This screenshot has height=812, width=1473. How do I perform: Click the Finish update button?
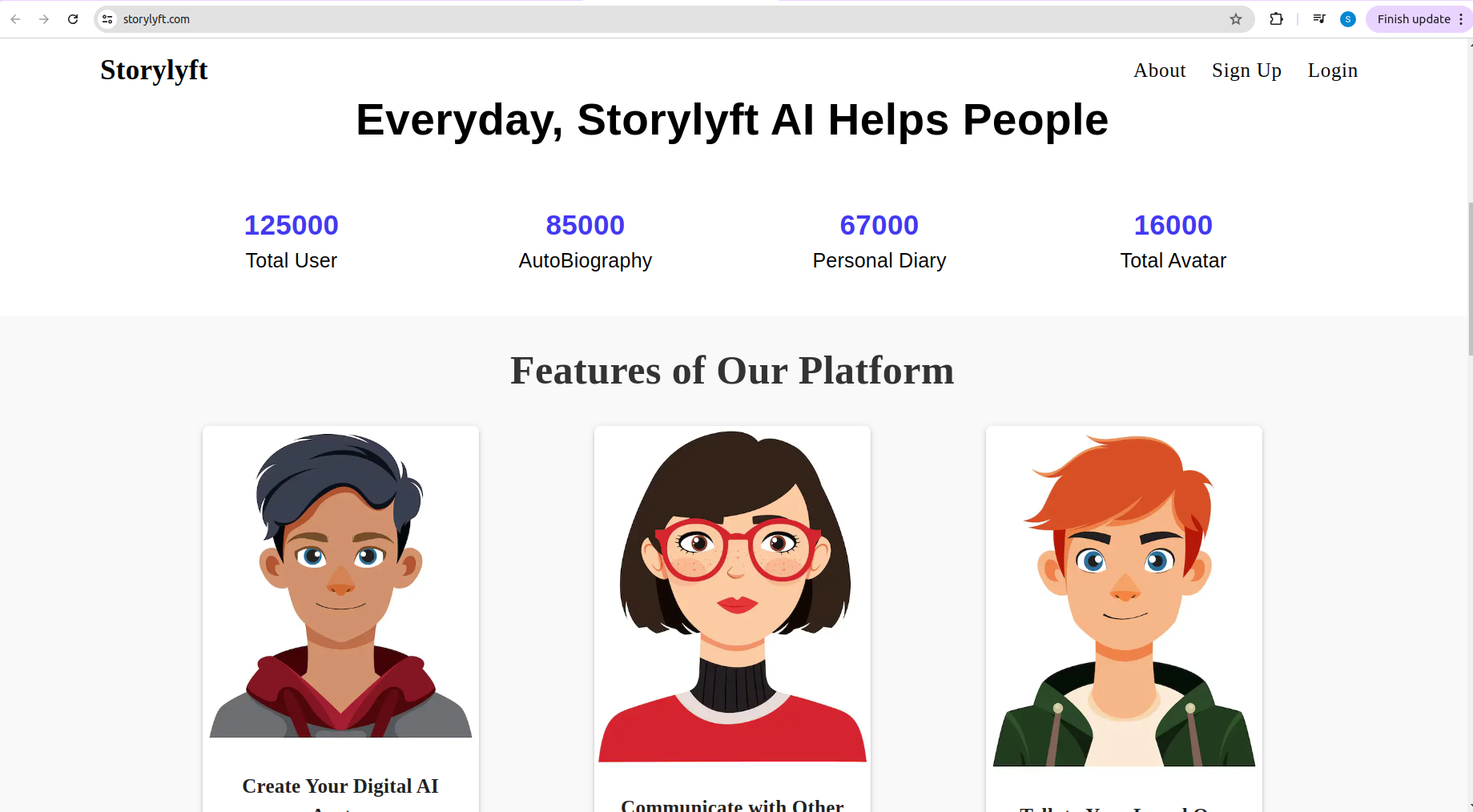(1414, 19)
